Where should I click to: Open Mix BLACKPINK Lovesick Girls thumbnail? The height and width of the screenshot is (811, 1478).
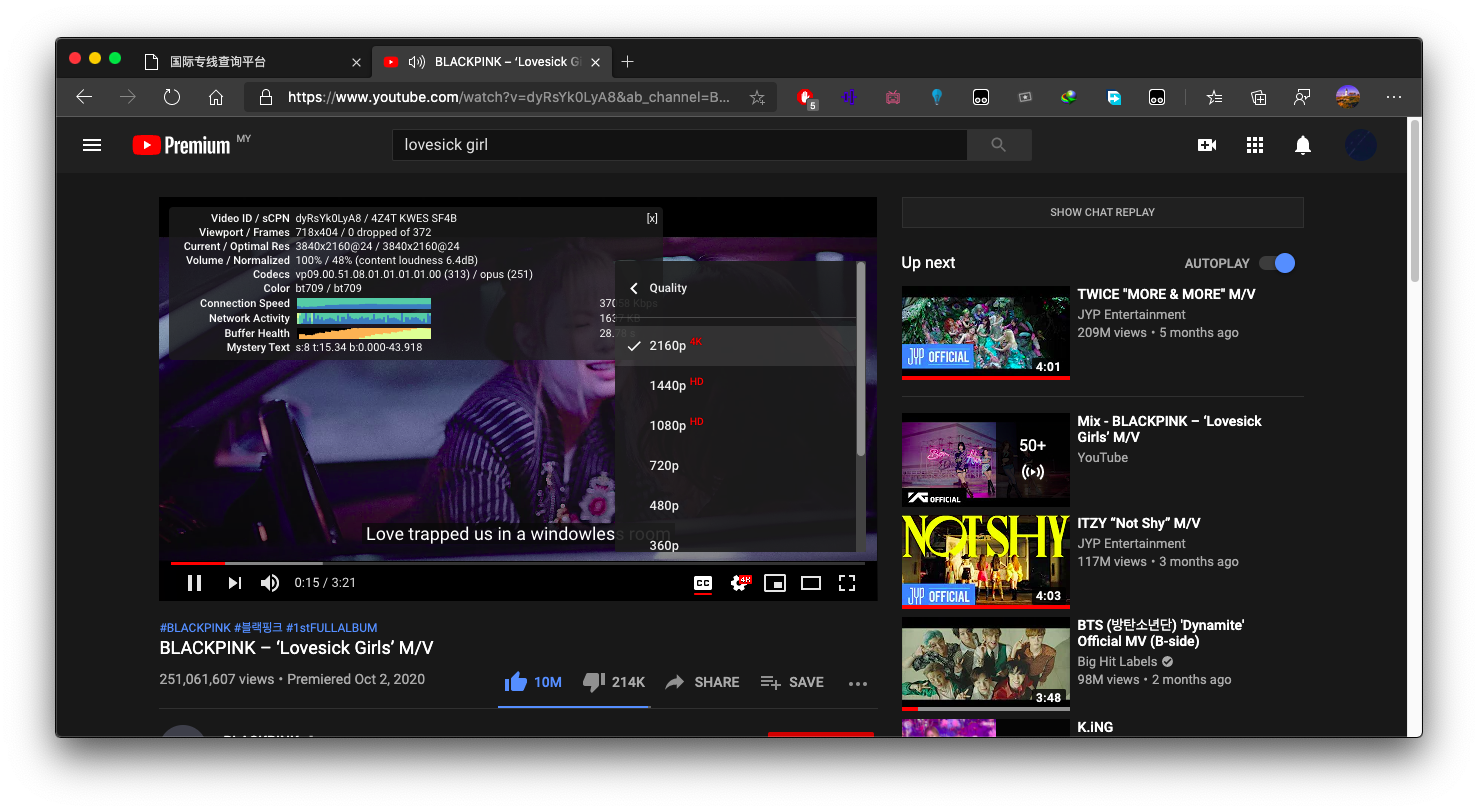coord(986,460)
